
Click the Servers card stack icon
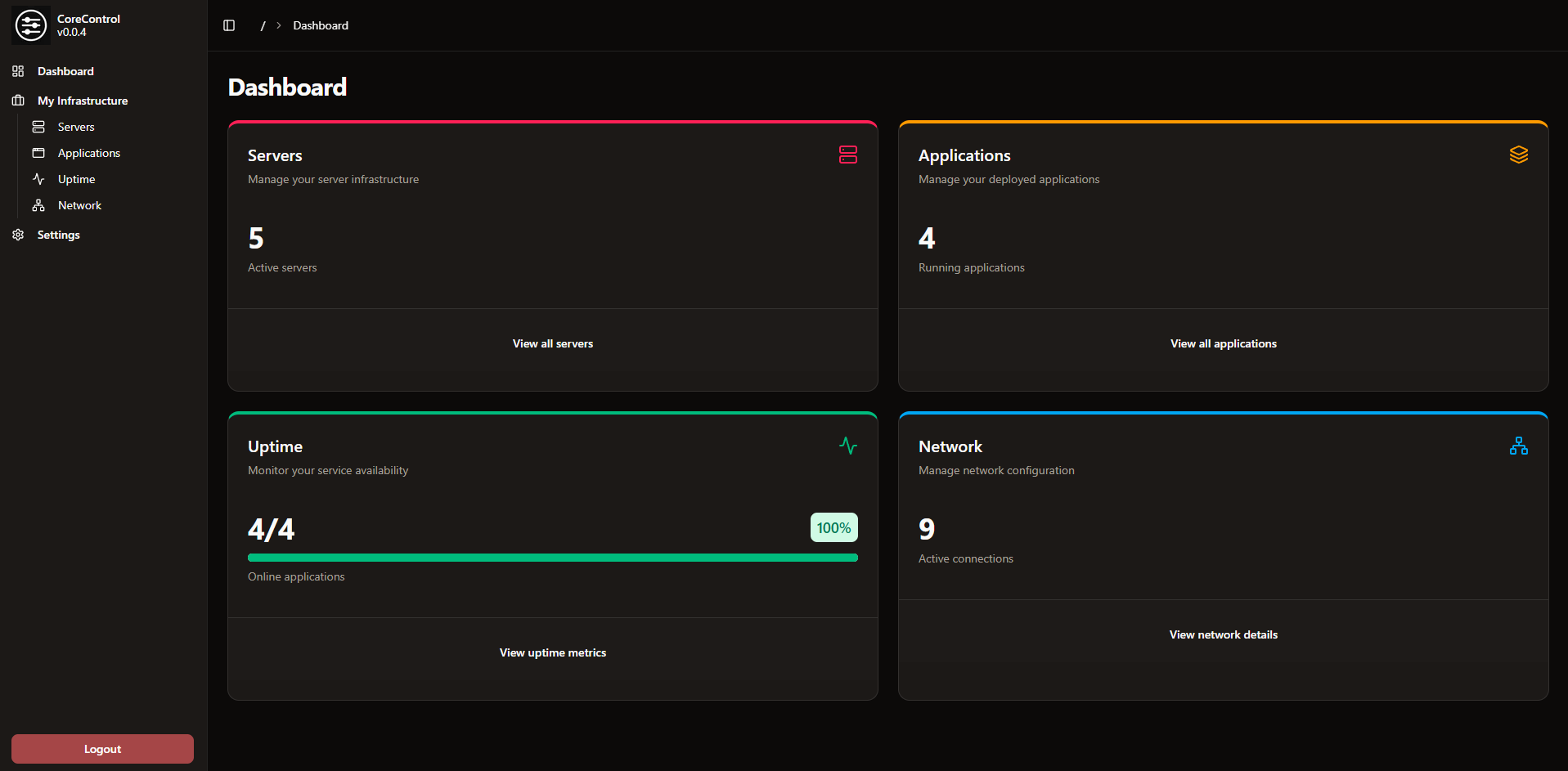pos(847,155)
